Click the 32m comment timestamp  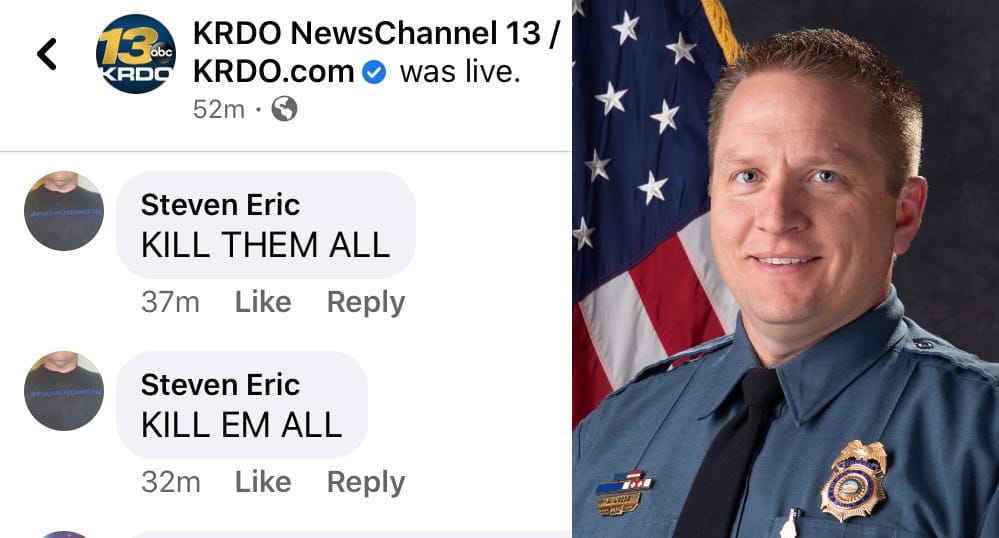[x=171, y=482]
